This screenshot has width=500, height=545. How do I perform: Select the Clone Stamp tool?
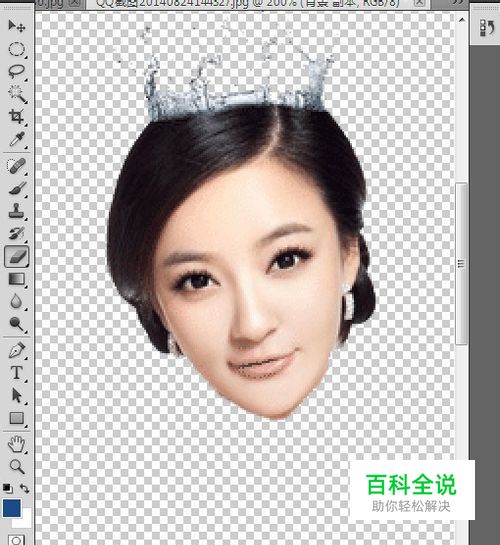16,211
